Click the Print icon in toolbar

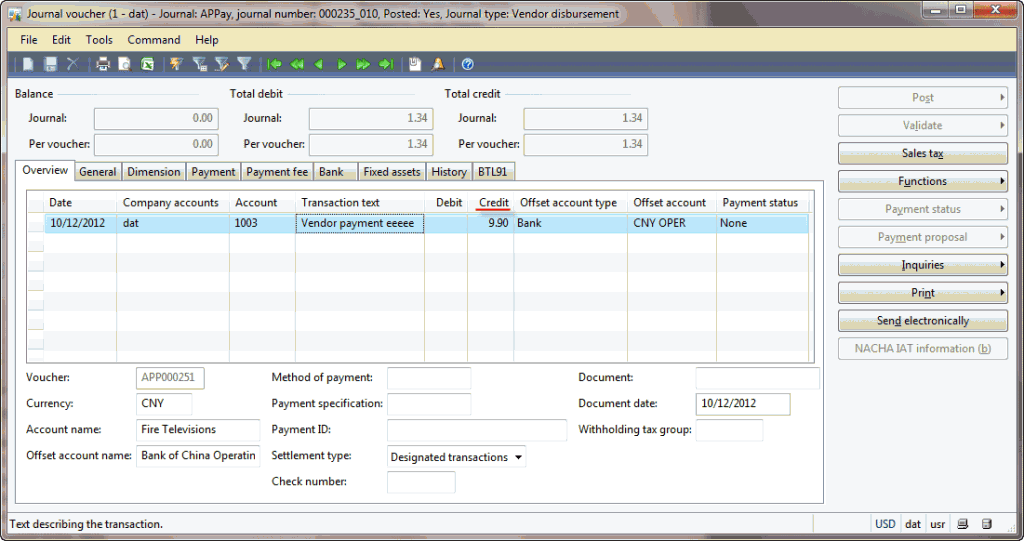(102, 64)
